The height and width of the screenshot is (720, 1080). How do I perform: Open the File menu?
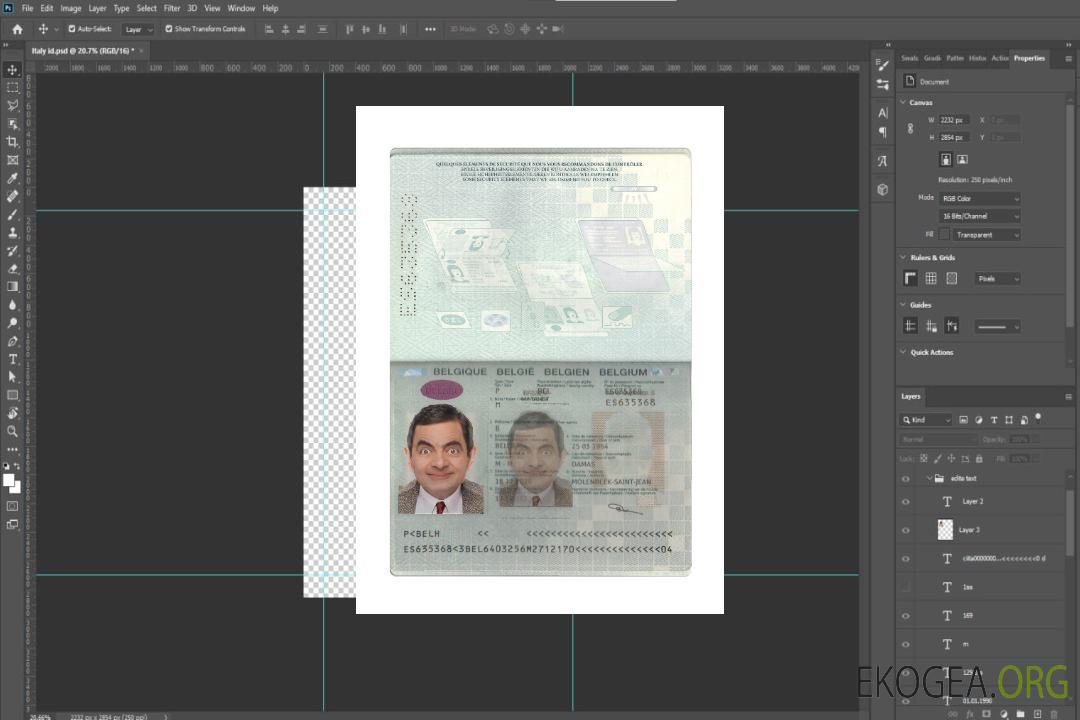point(28,8)
